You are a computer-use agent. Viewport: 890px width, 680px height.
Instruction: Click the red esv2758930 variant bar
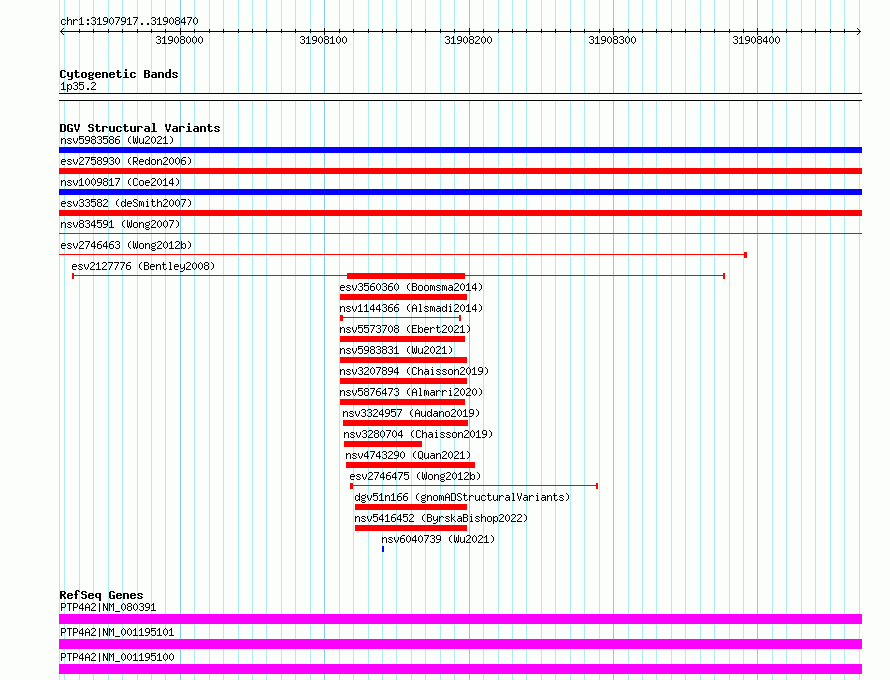coord(460,171)
